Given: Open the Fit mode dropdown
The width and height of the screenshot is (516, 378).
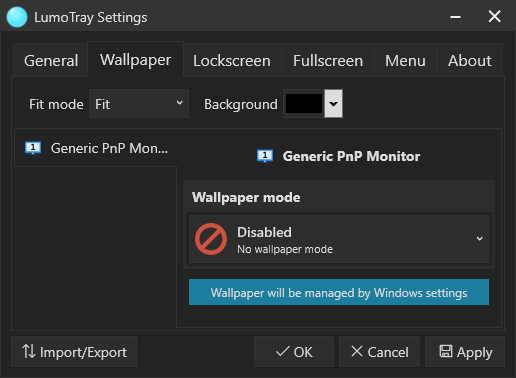Looking at the screenshot, I should [x=139, y=104].
